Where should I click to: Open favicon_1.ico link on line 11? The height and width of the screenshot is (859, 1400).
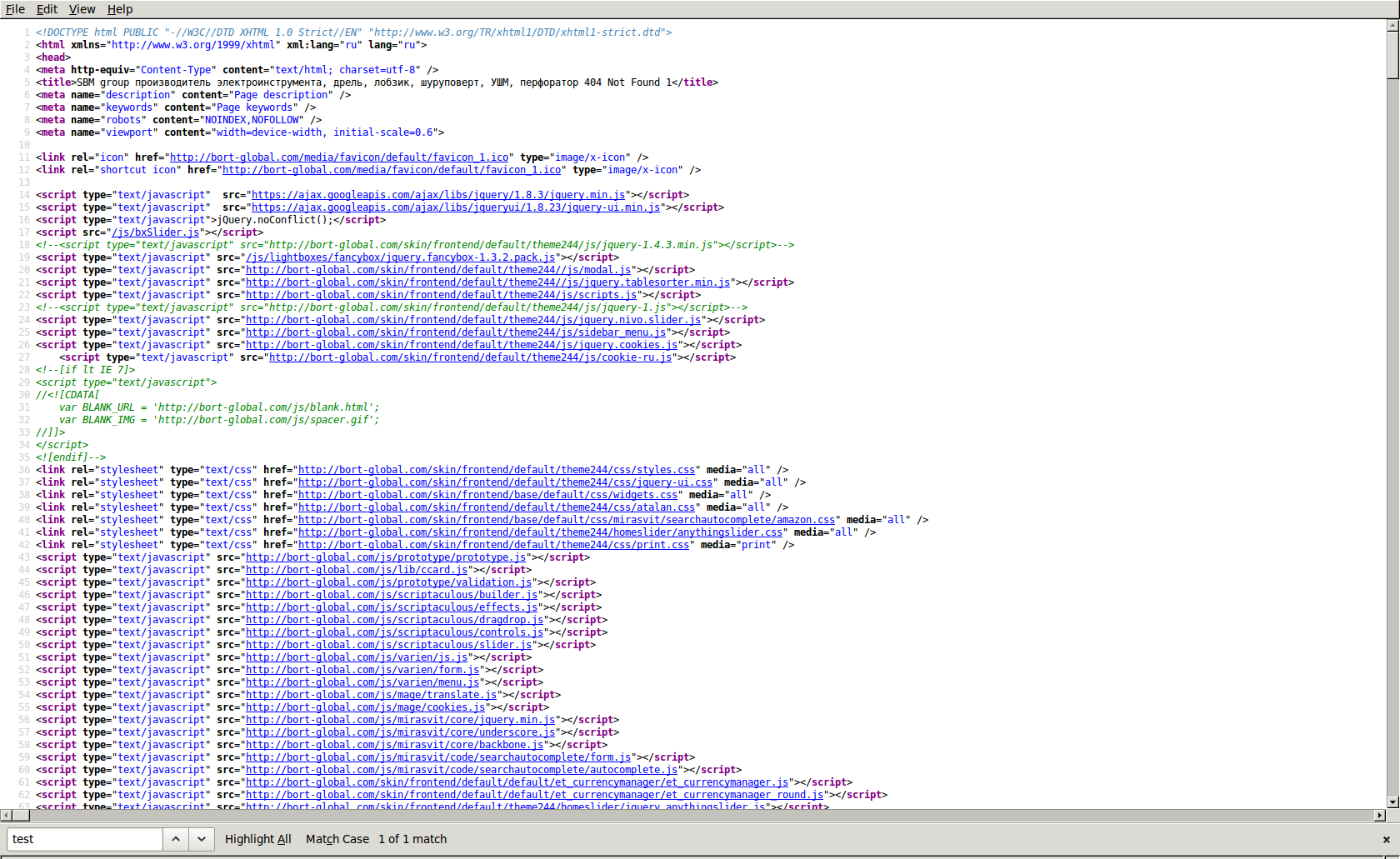pos(339,157)
